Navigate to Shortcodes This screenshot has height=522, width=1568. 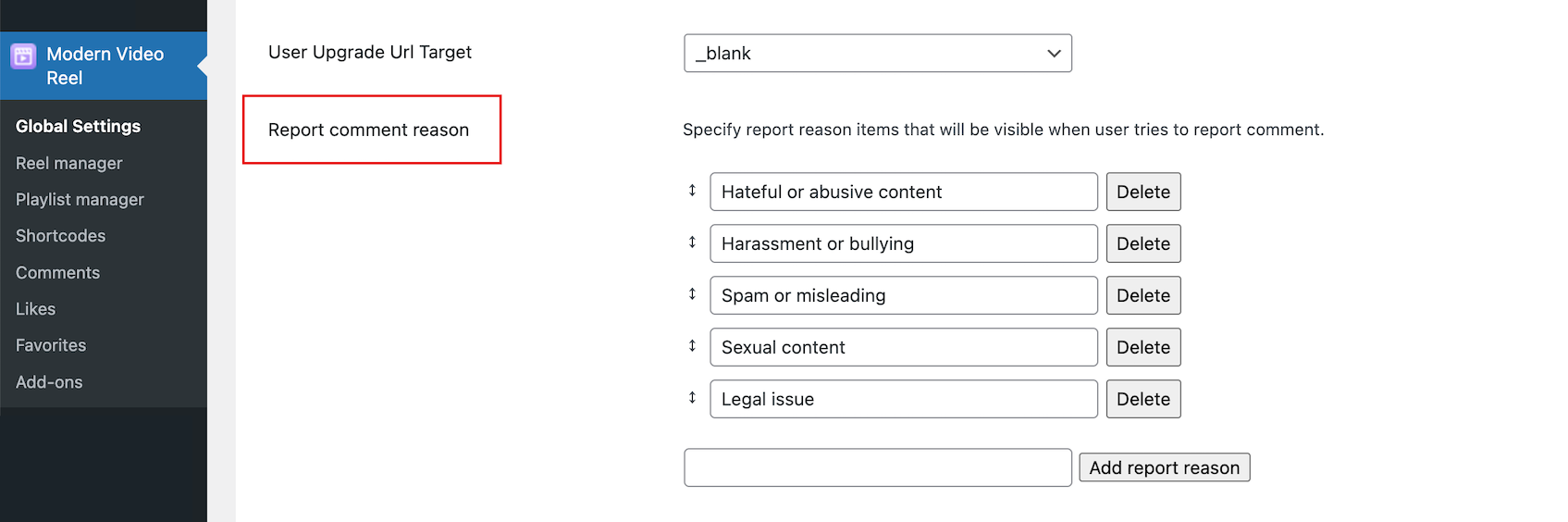pos(60,236)
